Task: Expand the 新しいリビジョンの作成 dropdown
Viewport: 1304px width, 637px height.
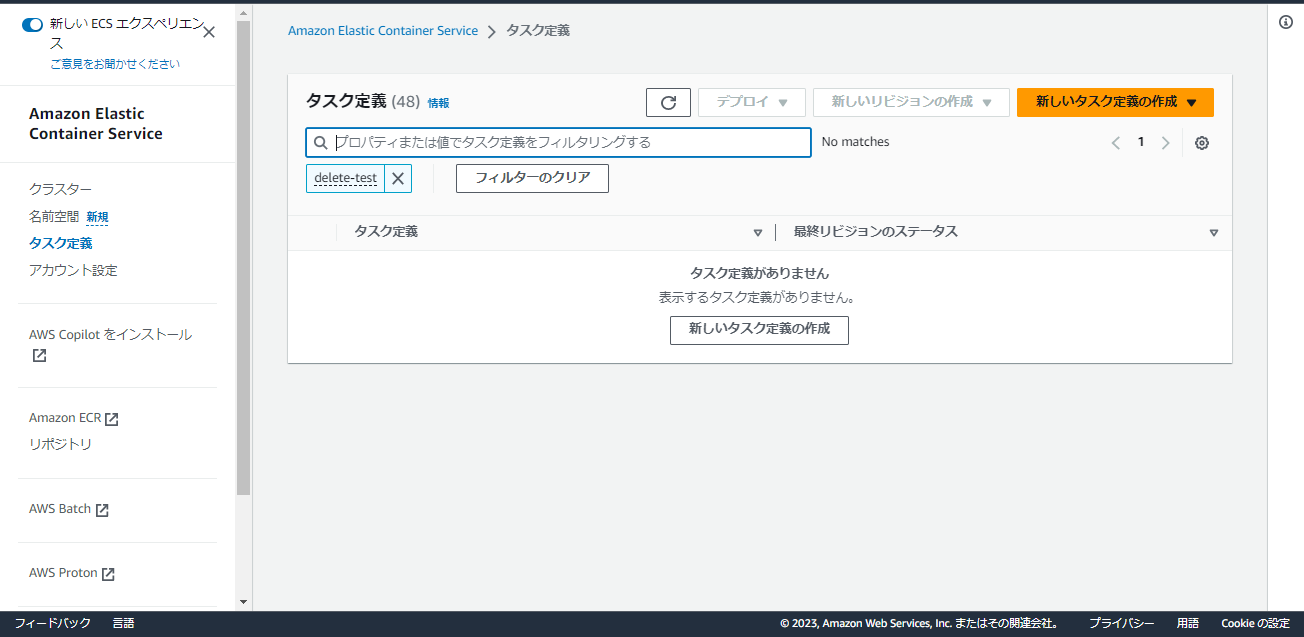Action: pyautogui.click(x=910, y=101)
